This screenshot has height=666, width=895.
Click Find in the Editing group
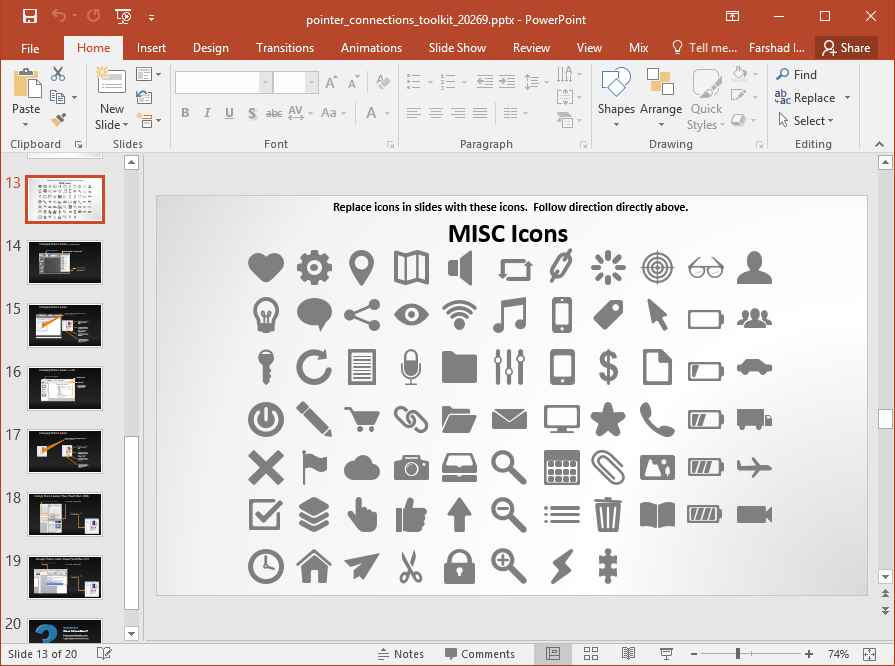point(796,75)
